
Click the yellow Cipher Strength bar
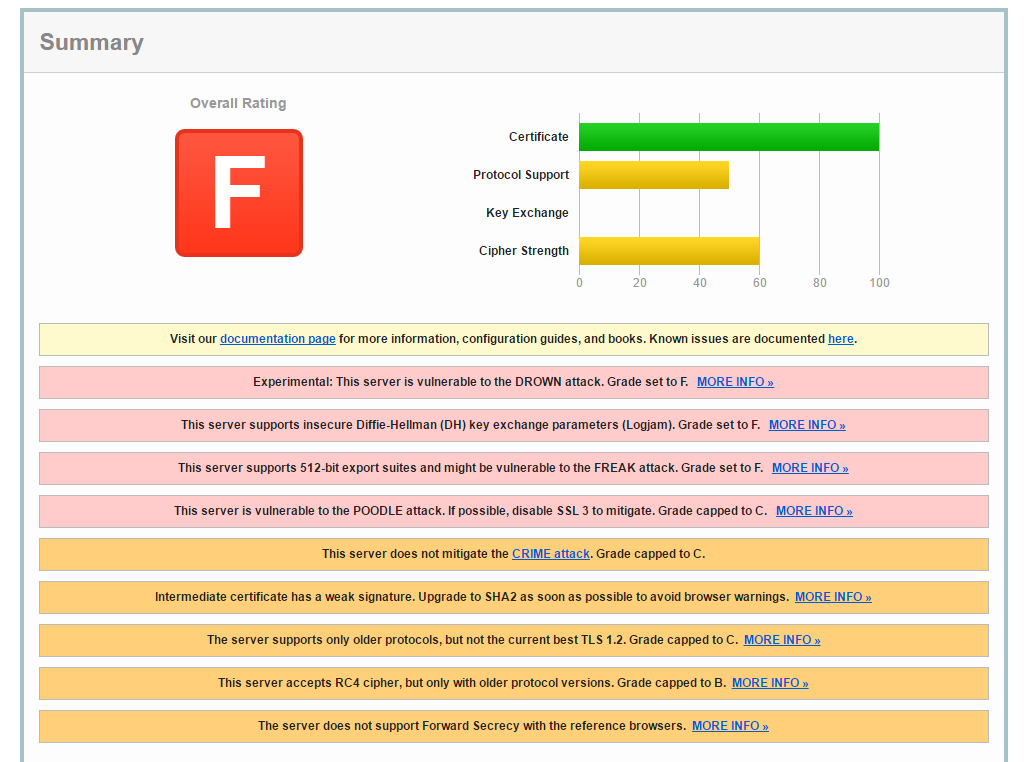(x=668, y=251)
